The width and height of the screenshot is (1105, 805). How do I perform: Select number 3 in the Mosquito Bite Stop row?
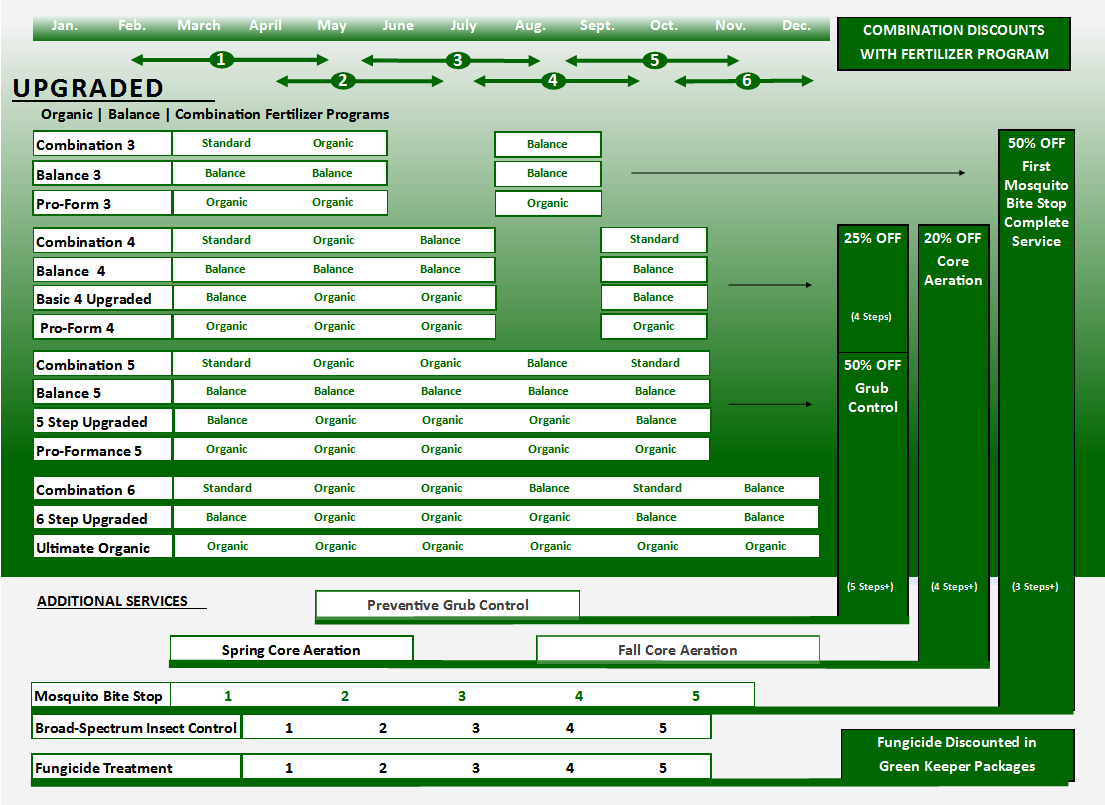[462, 696]
